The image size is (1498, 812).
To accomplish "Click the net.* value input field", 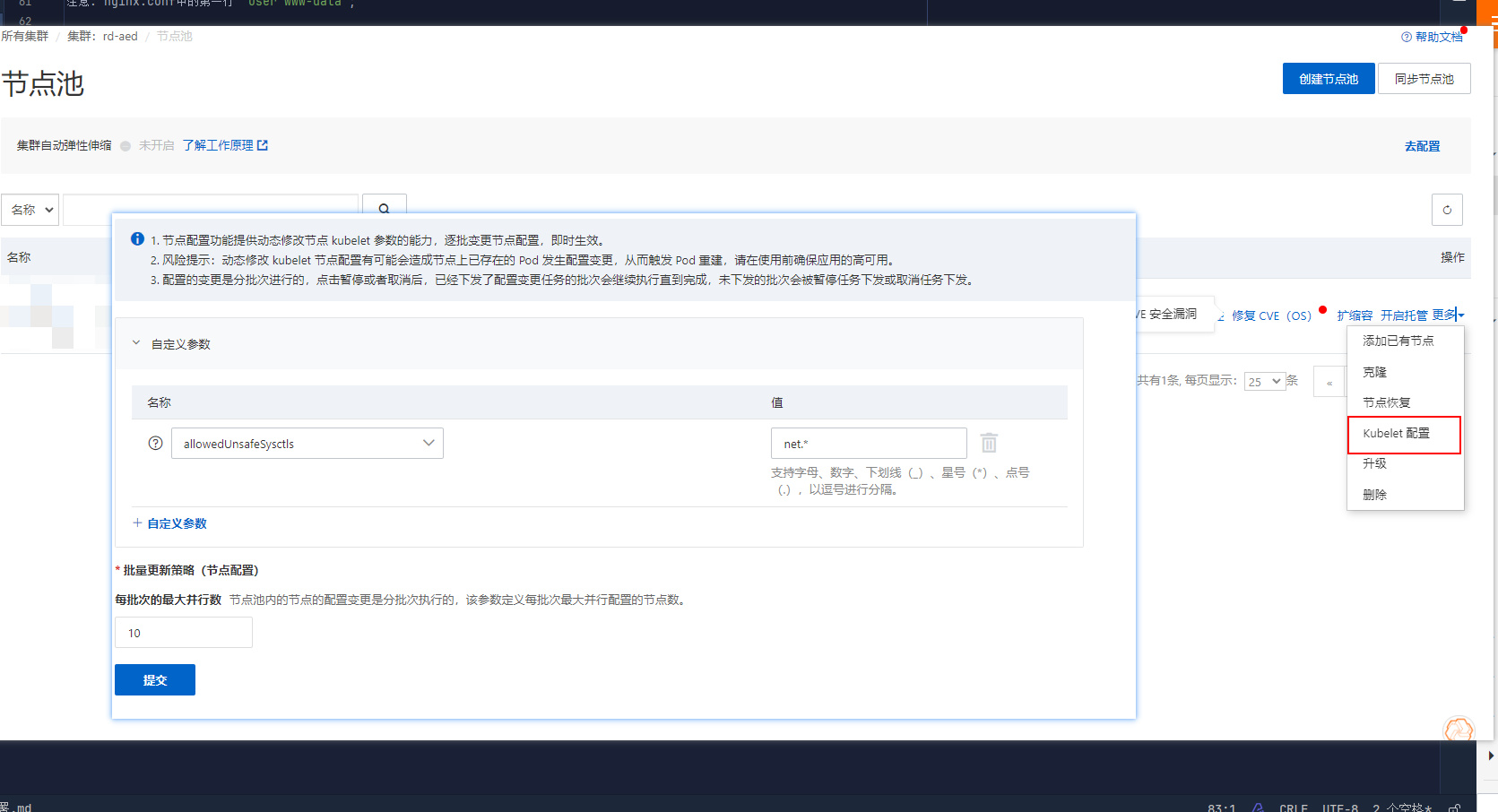I will pyautogui.click(x=868, y=444).
